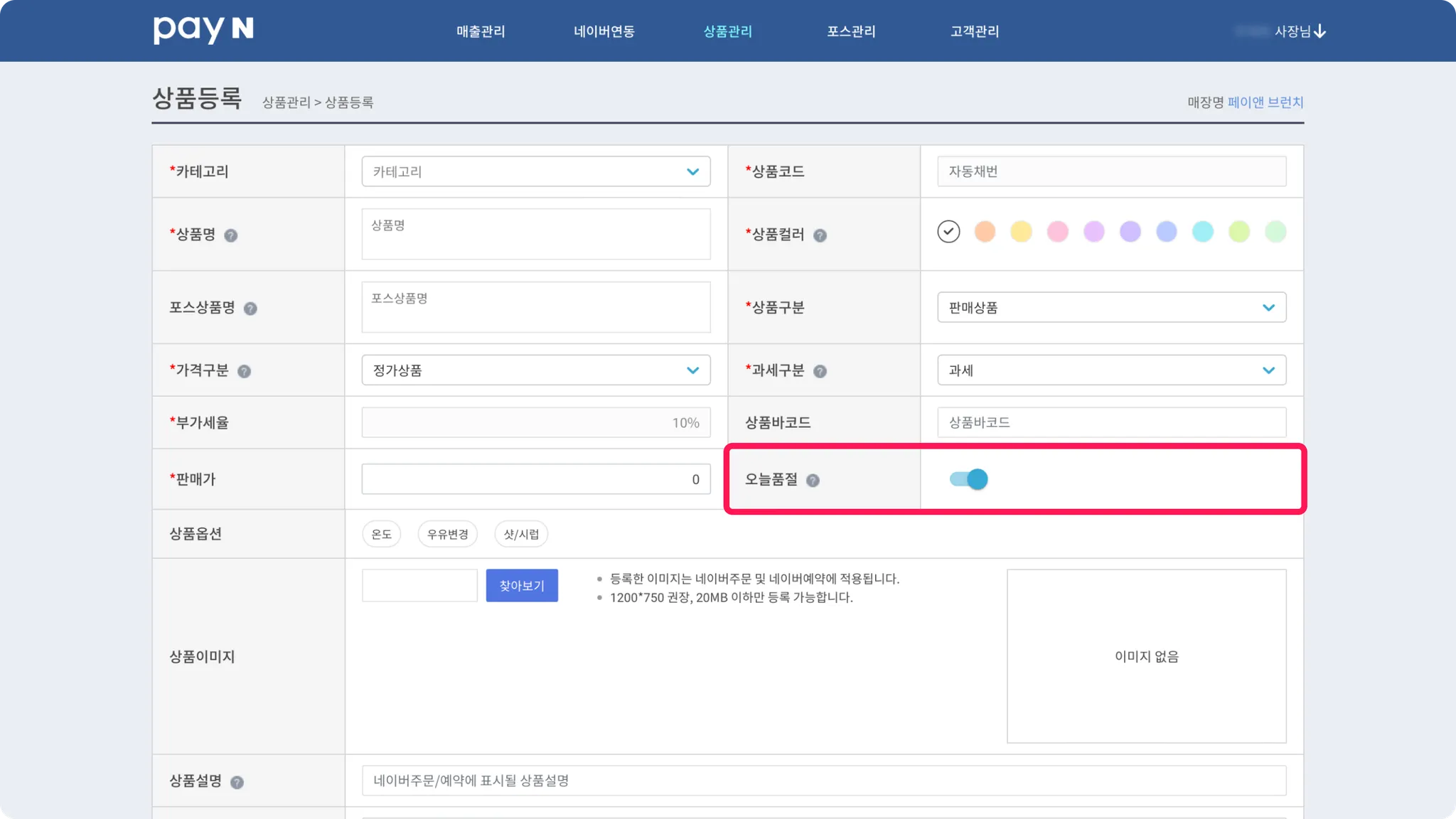
Task: Toggle the 오늘품절 switch
Action: (x=968, y=479)
